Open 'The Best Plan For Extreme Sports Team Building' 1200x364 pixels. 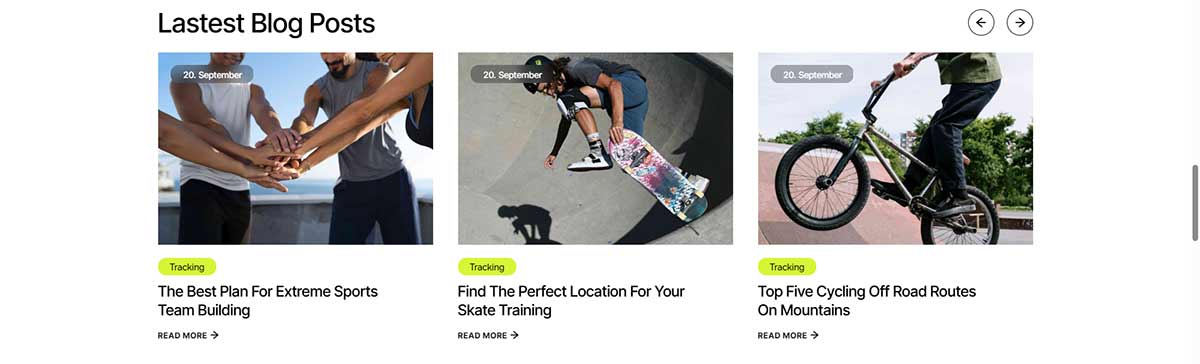pyautogui.click(x=268, y=301)
